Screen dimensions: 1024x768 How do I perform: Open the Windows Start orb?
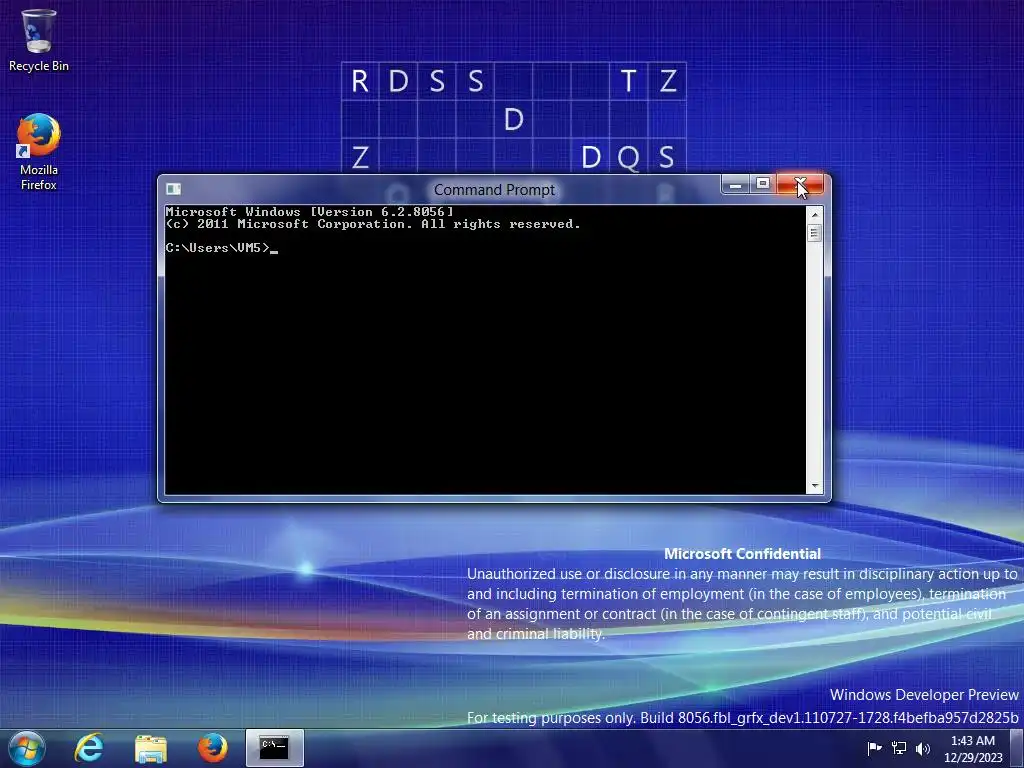27,748
